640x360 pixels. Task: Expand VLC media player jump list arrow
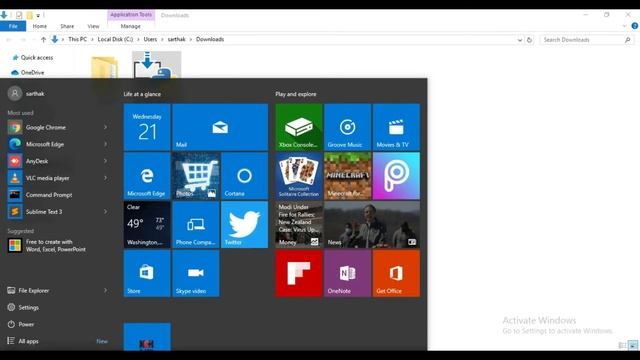105,178
